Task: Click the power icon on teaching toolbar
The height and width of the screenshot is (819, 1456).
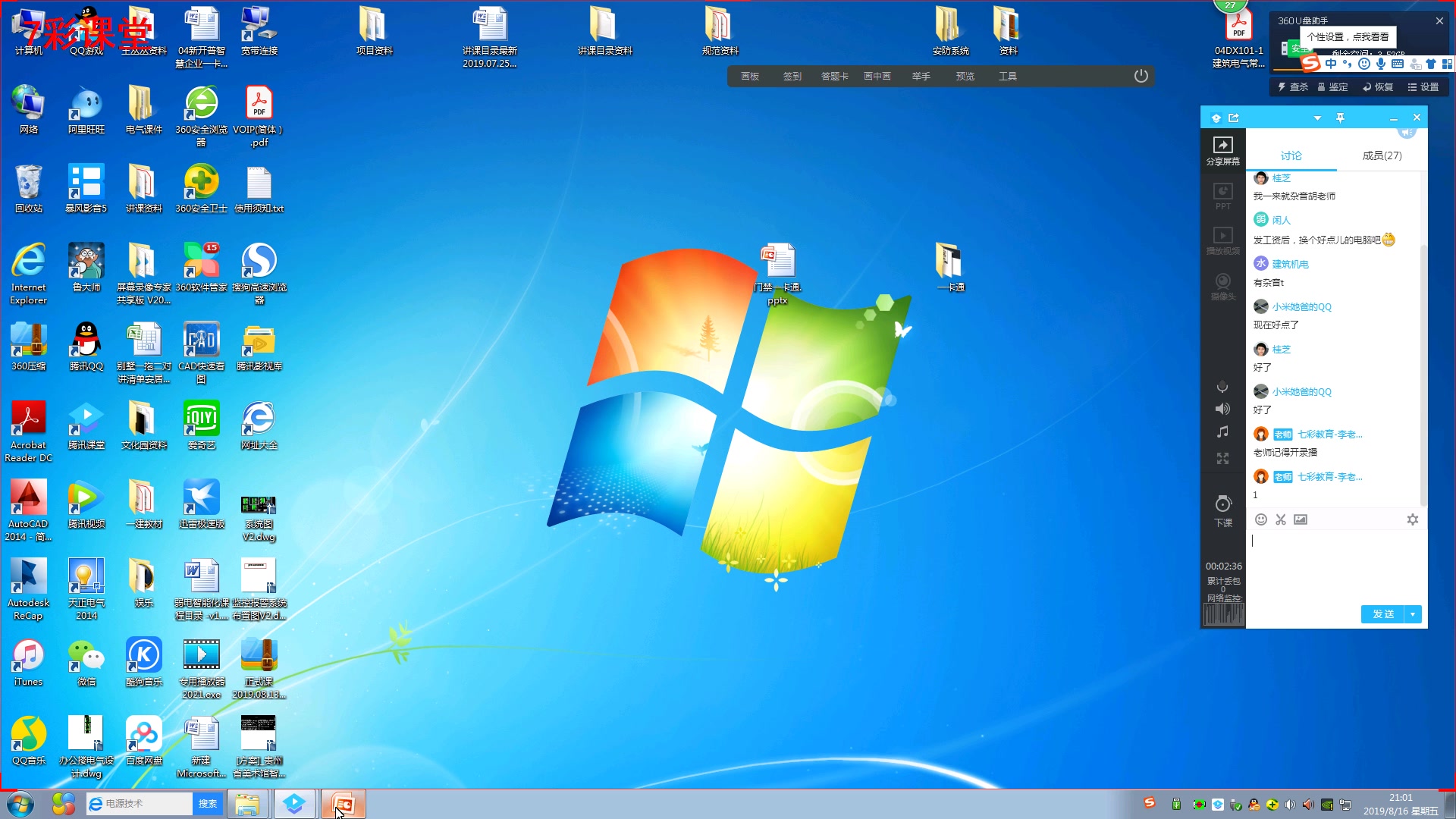Action: click(x=1141, y=76)
